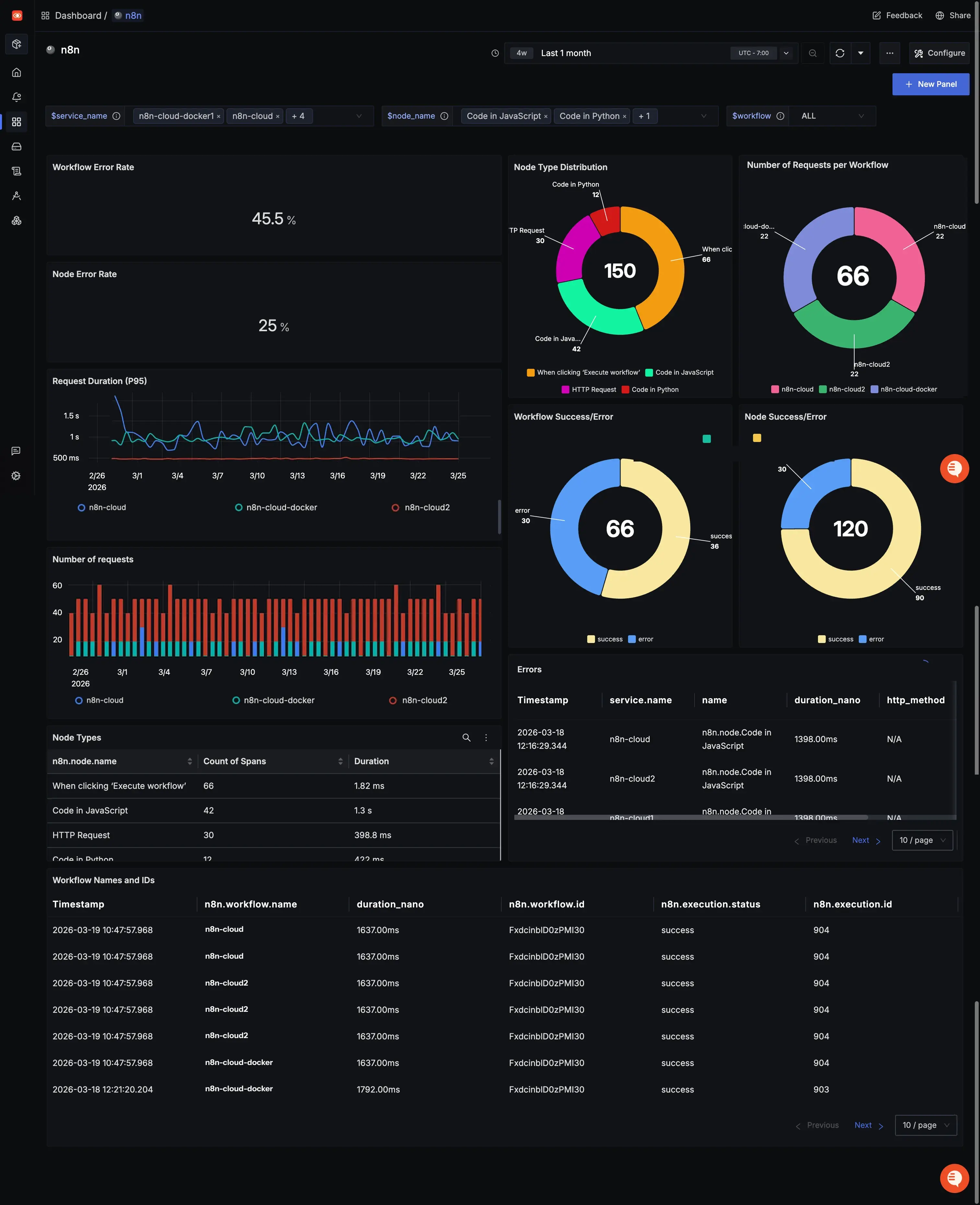The image size is (980, 1205).
Task: Click the search icon in Node Types panel
Action: click(x=466, y=738)
